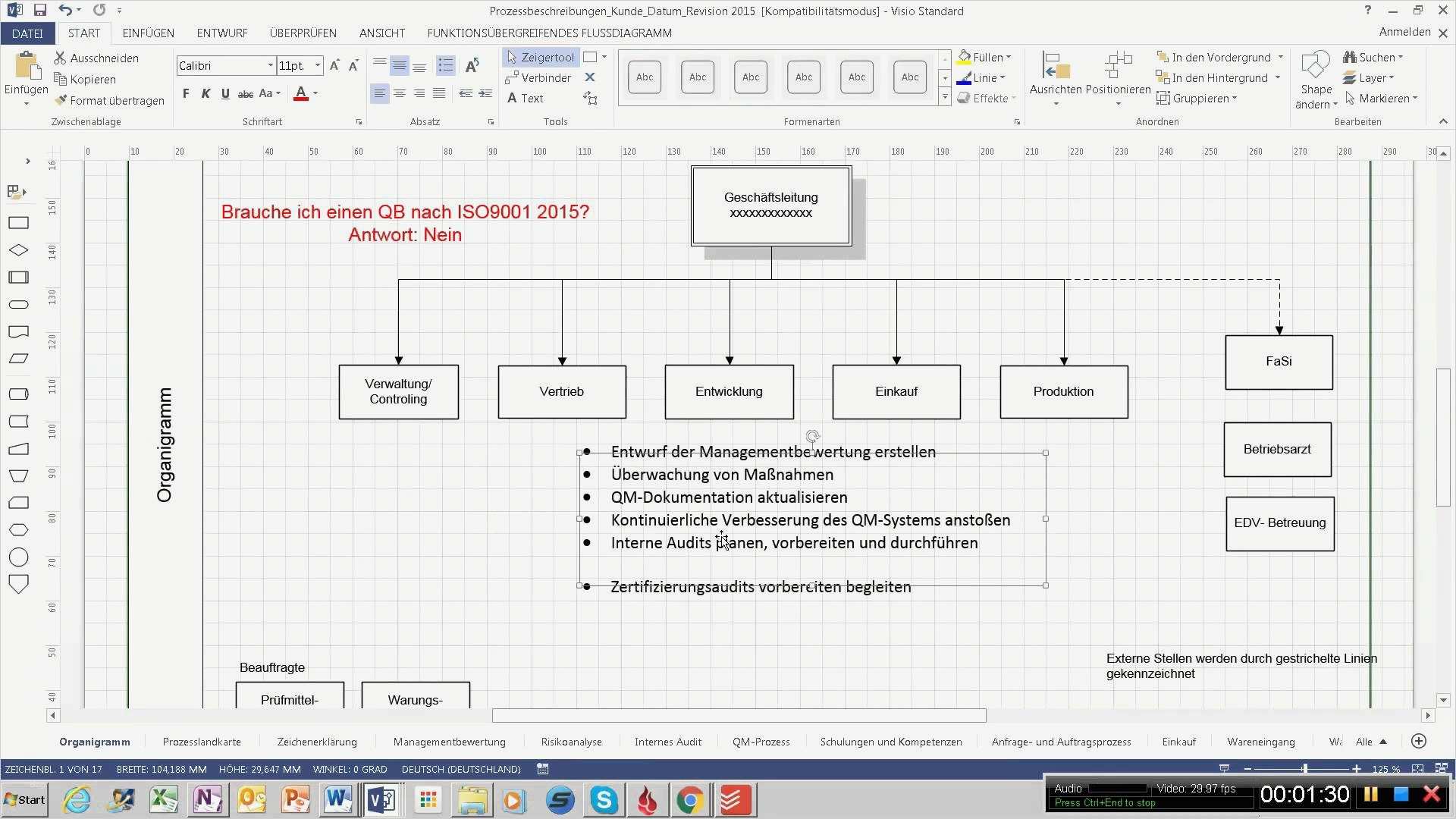Switch to the EINFÜGEN ribbon tab
Screen dimensions: 1456x819
pyautogui.click(x=148, y=33)
